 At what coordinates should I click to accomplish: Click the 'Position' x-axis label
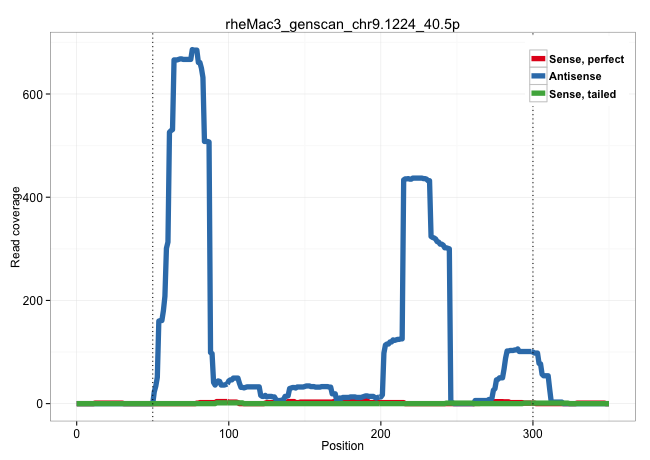point(343,445)
